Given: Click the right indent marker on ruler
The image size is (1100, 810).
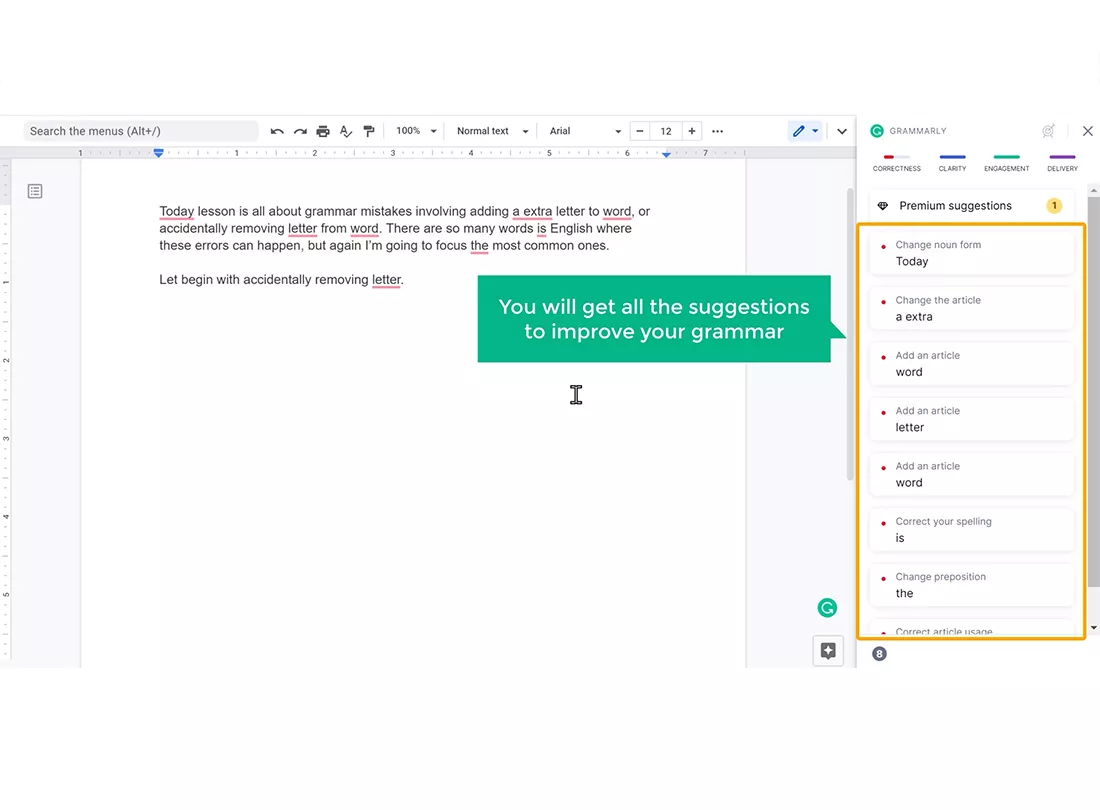Looking at the screenshot, I should pyautogui.click(x=666, y=154).
